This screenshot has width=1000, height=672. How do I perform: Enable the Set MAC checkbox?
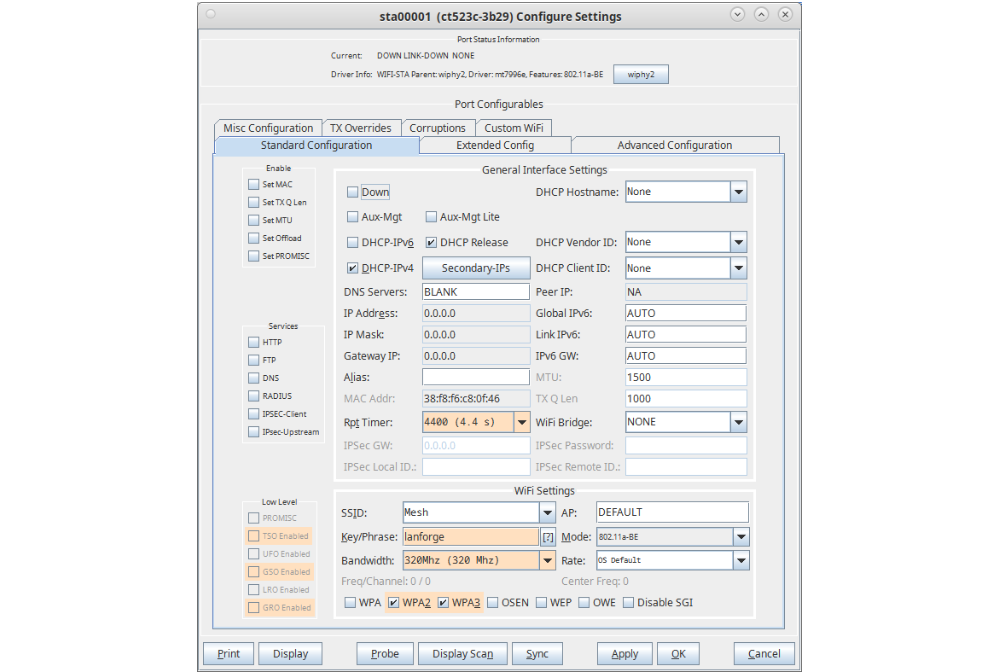pyautogui.click(x=254, y=185)
